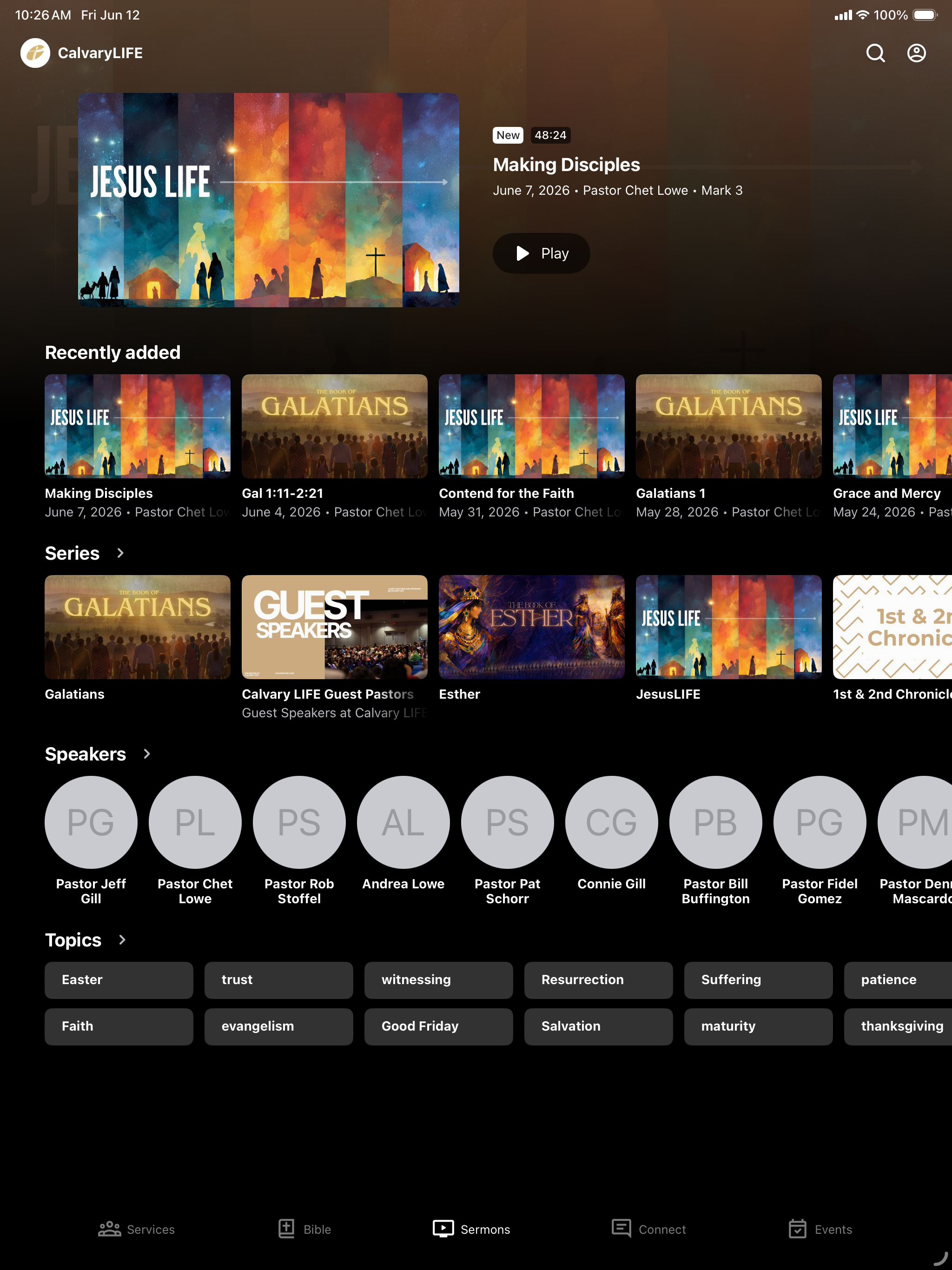Open the Good Friday topic
Viewport: 952px width, 1270px height.
439,1026
